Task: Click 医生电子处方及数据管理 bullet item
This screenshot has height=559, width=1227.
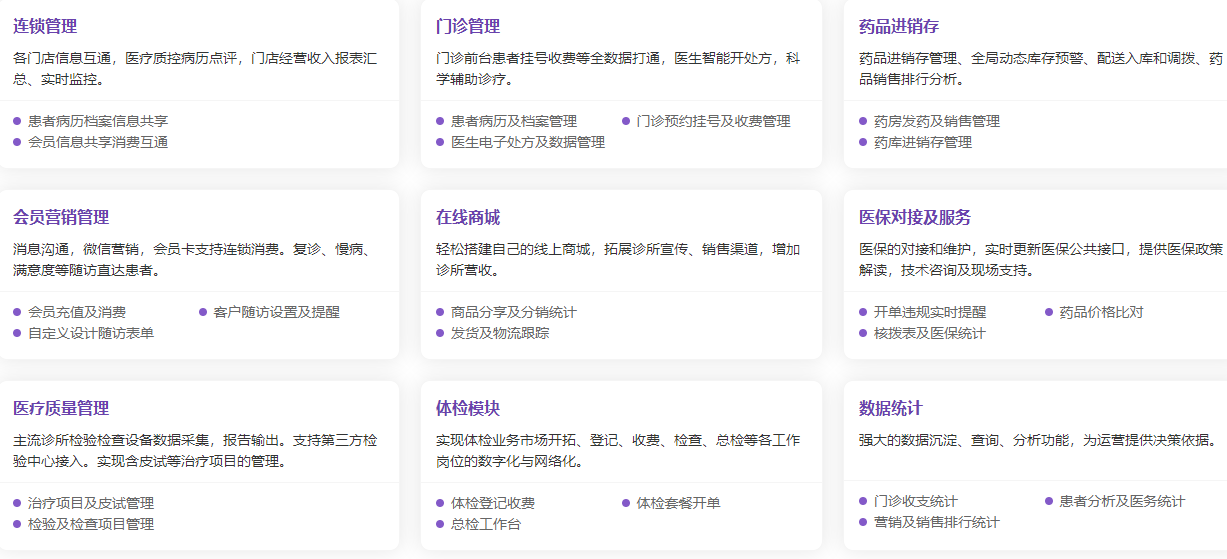Action: 528,142
